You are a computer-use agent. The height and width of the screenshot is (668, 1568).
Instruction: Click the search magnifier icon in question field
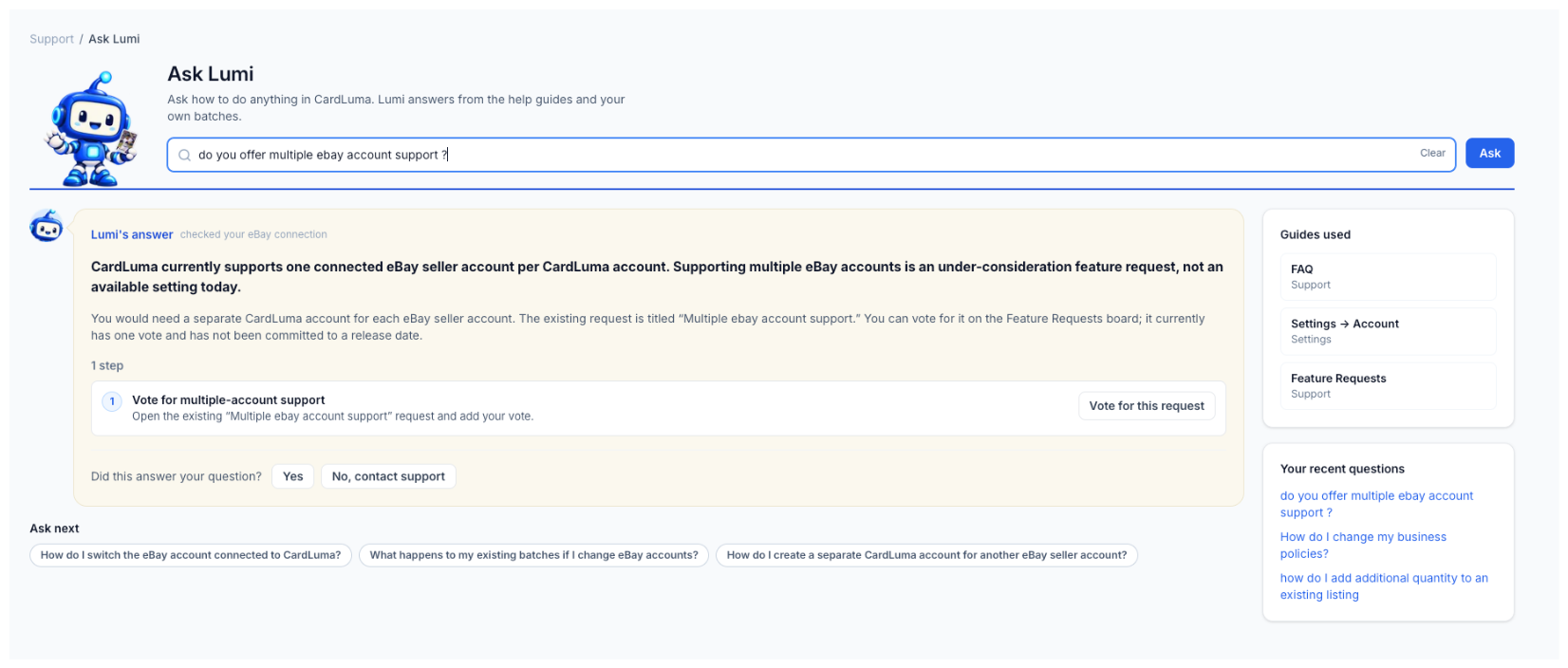pos(185,155)
